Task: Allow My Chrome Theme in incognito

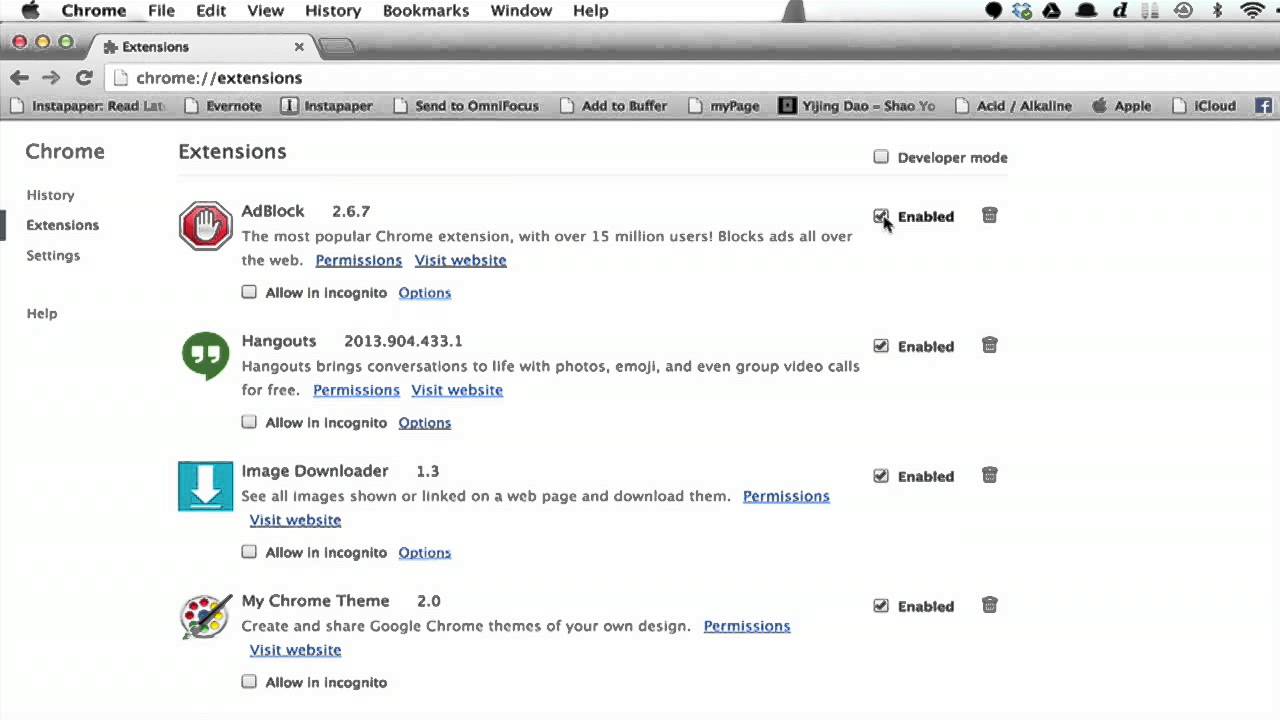Action: [249, 682]
